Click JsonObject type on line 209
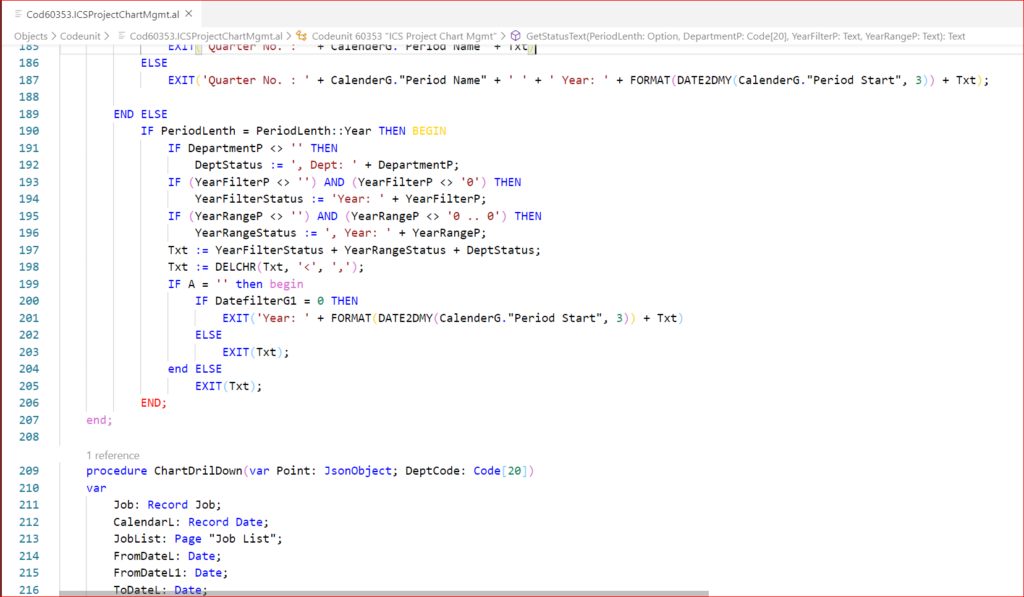Image resolution: width=1024 pixels, height=597 pixels. 357,471
